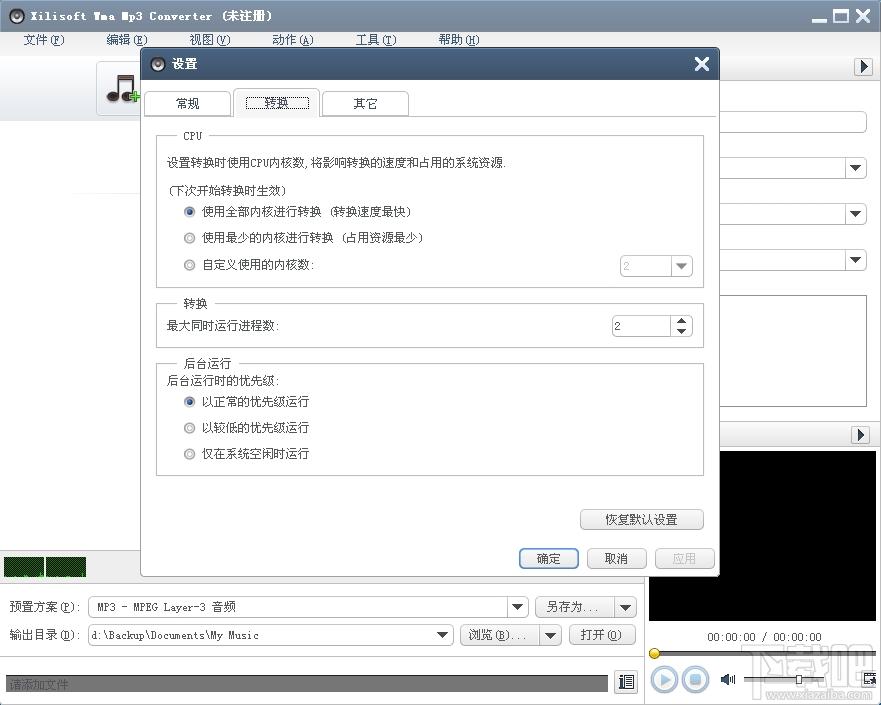
Task: Stop playback in the preview panel
Action: point(695,680)
